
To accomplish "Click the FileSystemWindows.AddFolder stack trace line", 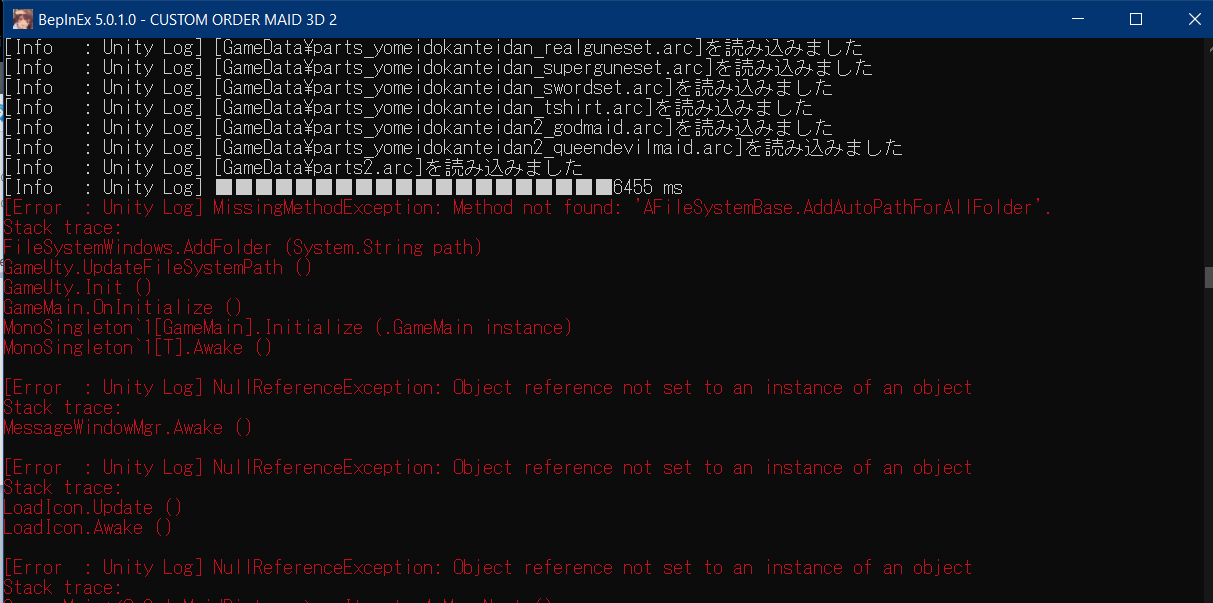I will click(243, 248).
